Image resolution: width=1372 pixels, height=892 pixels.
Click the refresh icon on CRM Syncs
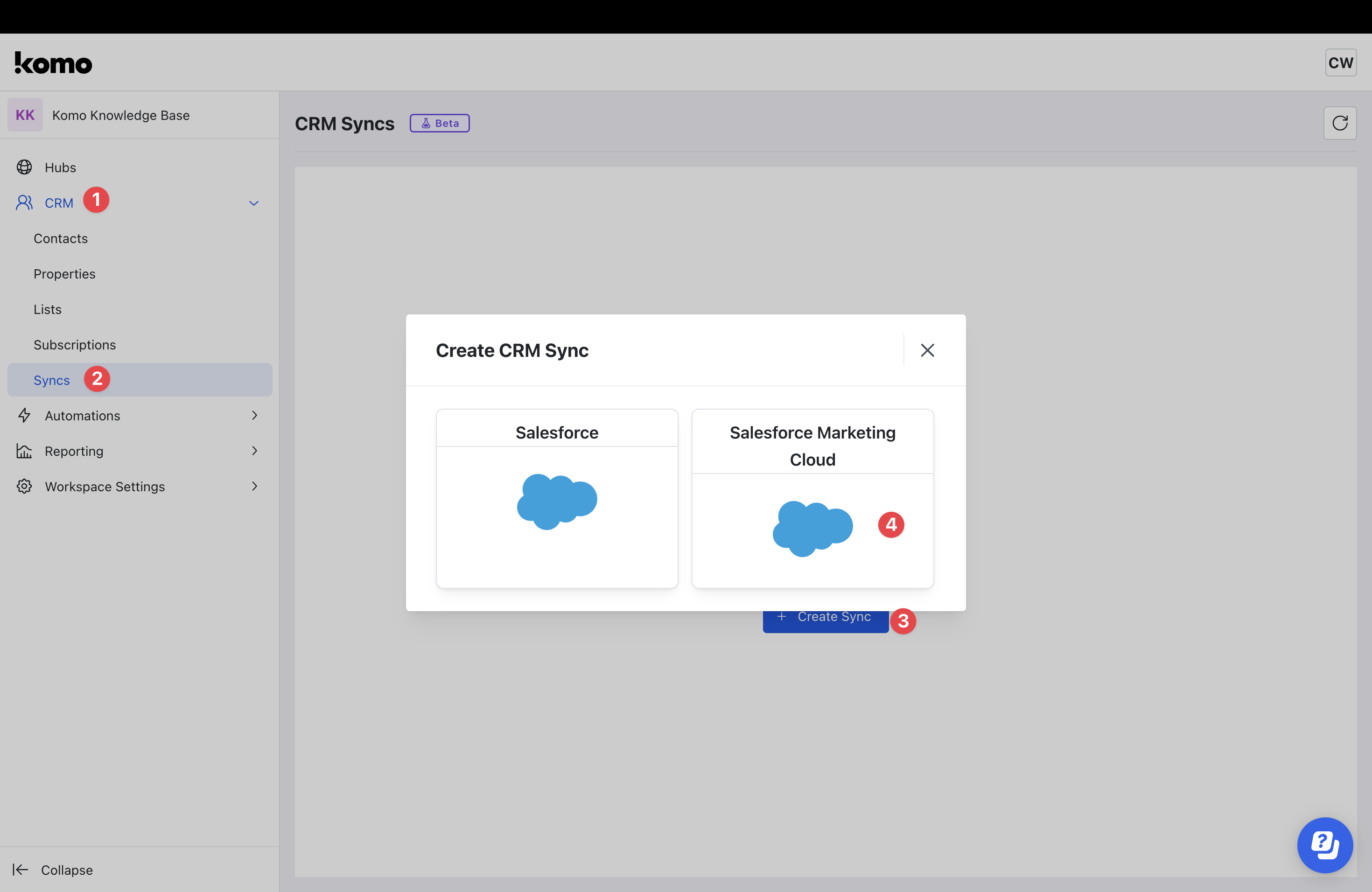1339,123
